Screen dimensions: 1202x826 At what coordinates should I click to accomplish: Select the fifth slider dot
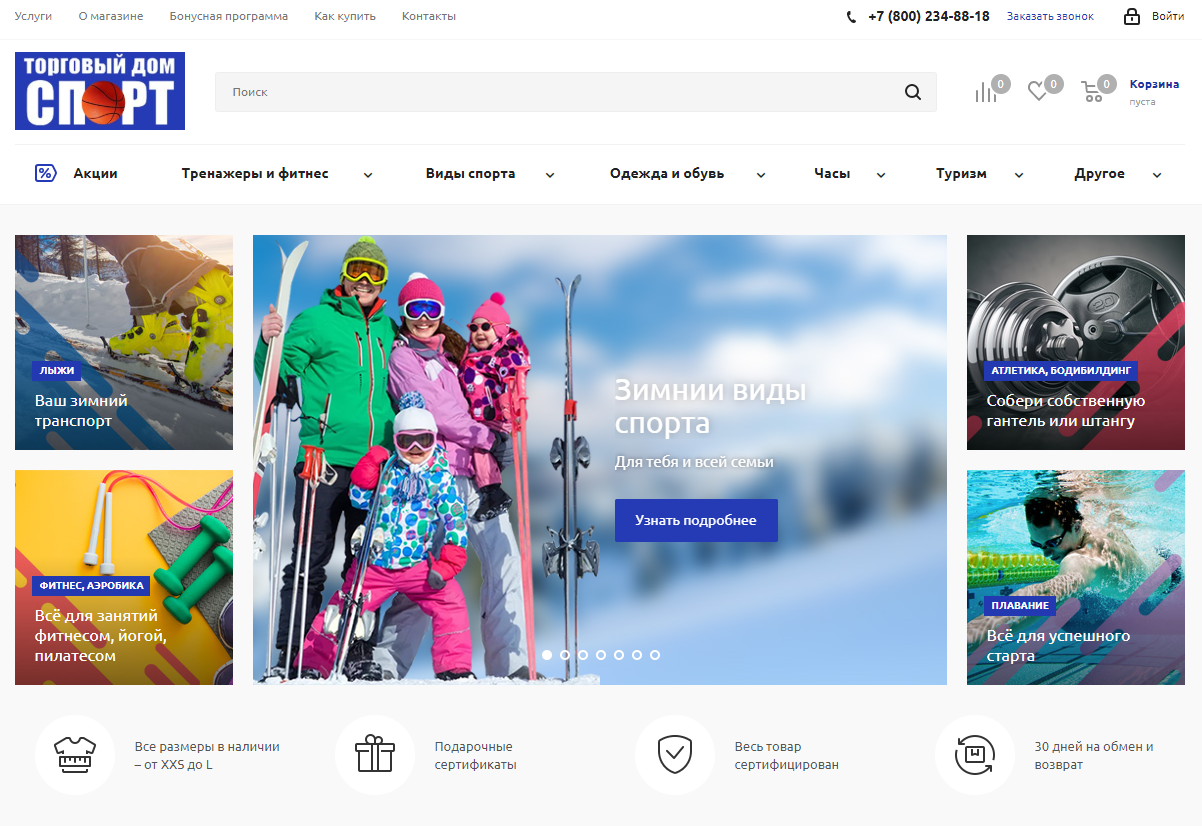(619, 655)
